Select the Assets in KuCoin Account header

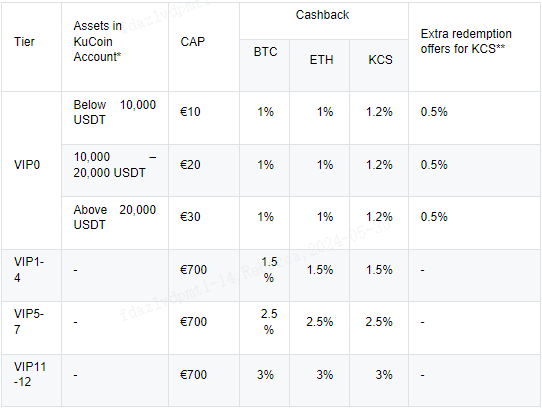coord(115,47)
